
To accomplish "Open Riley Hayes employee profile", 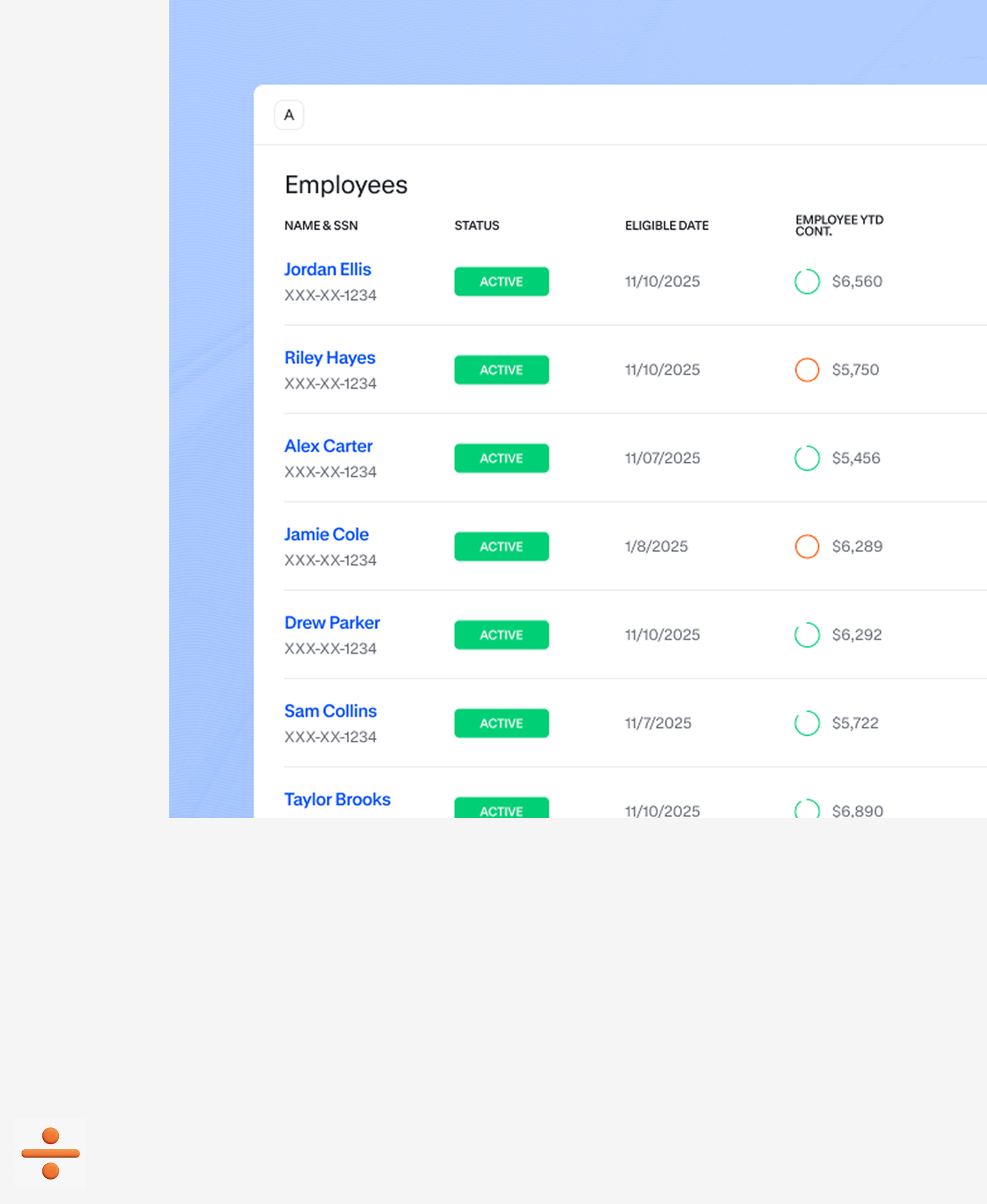I will click(330, 358).
